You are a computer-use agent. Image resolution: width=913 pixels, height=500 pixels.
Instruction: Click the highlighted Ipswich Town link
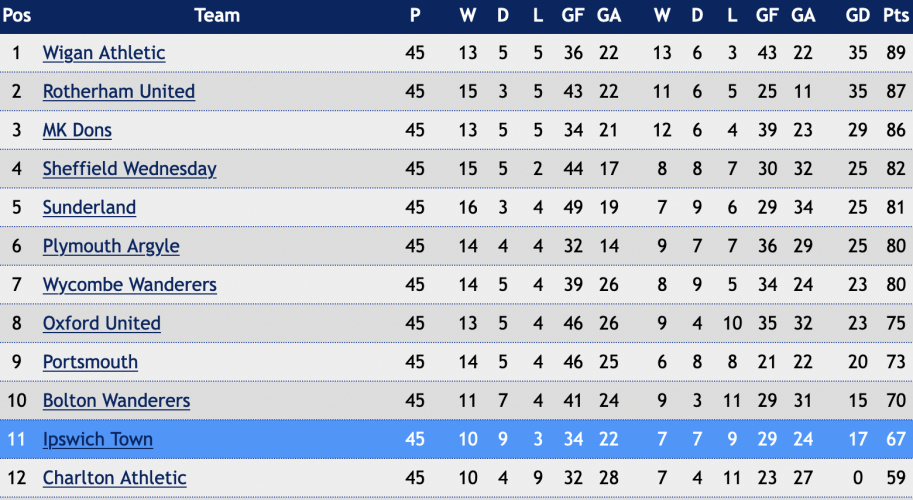98,439
